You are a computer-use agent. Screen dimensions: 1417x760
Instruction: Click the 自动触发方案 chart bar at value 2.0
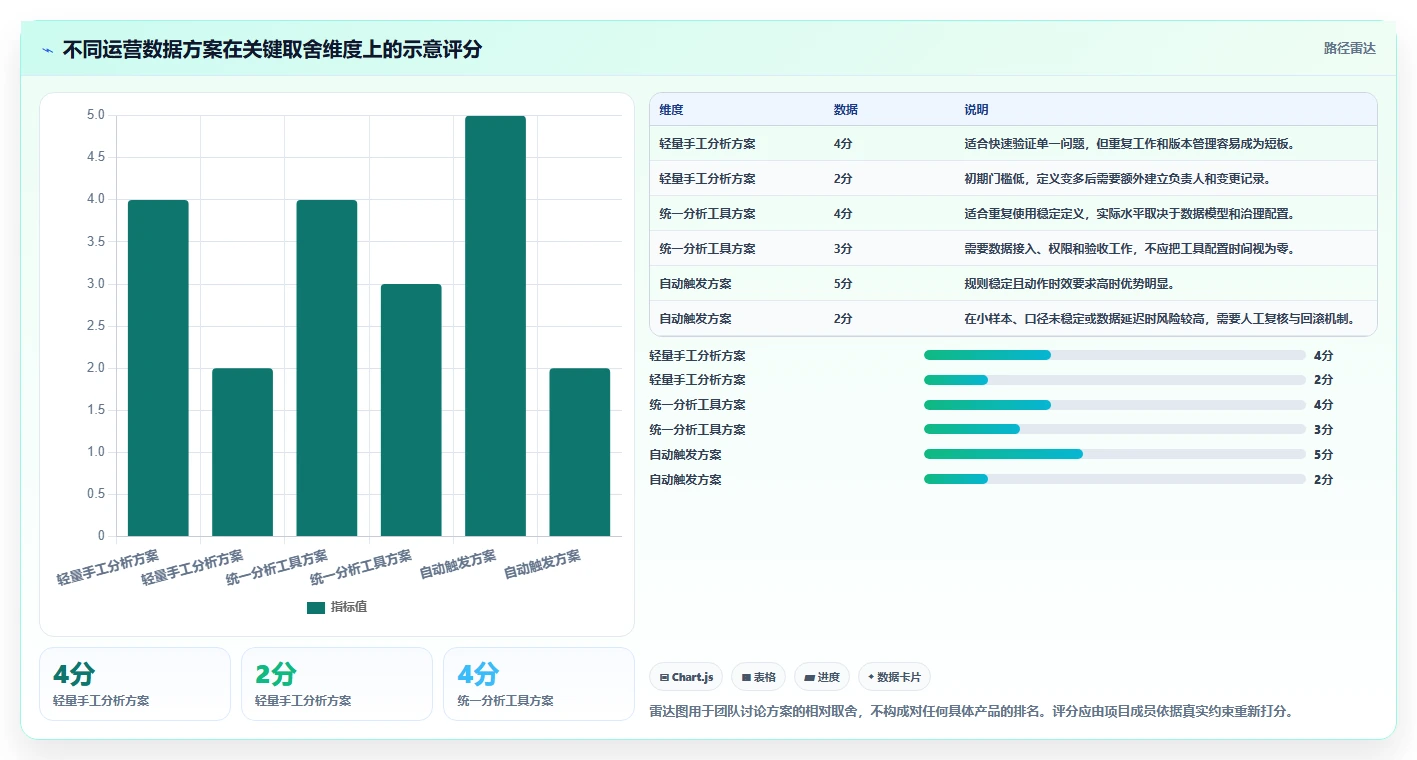(579, 452)
